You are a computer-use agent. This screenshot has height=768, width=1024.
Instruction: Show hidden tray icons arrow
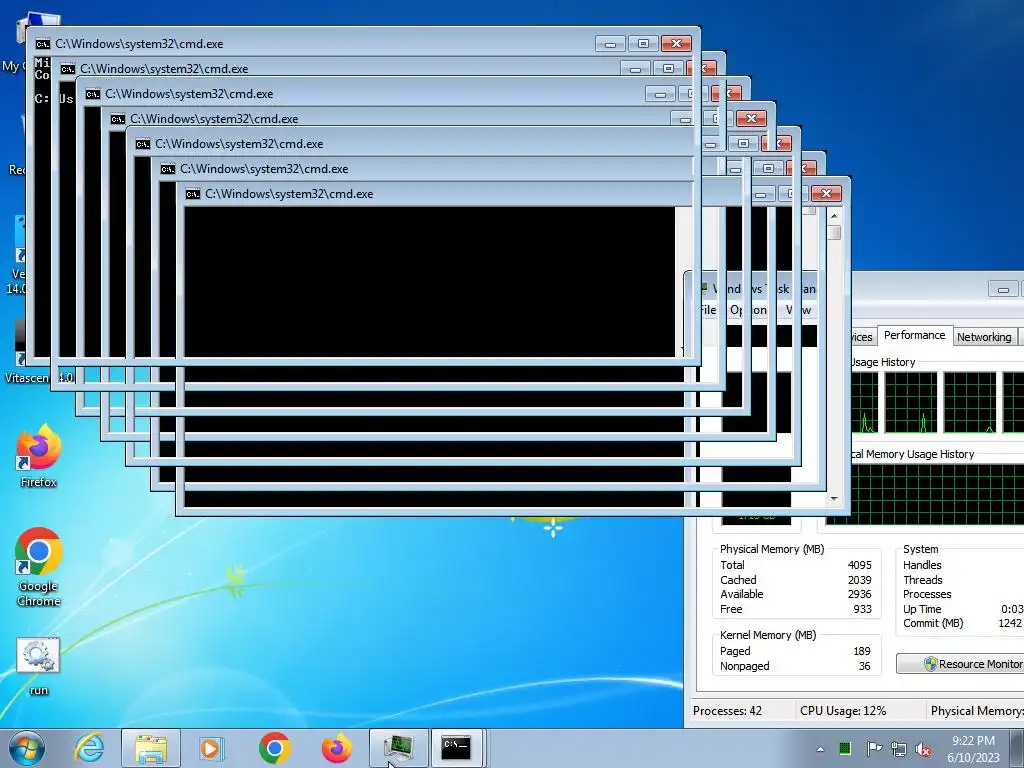point(820,749)
